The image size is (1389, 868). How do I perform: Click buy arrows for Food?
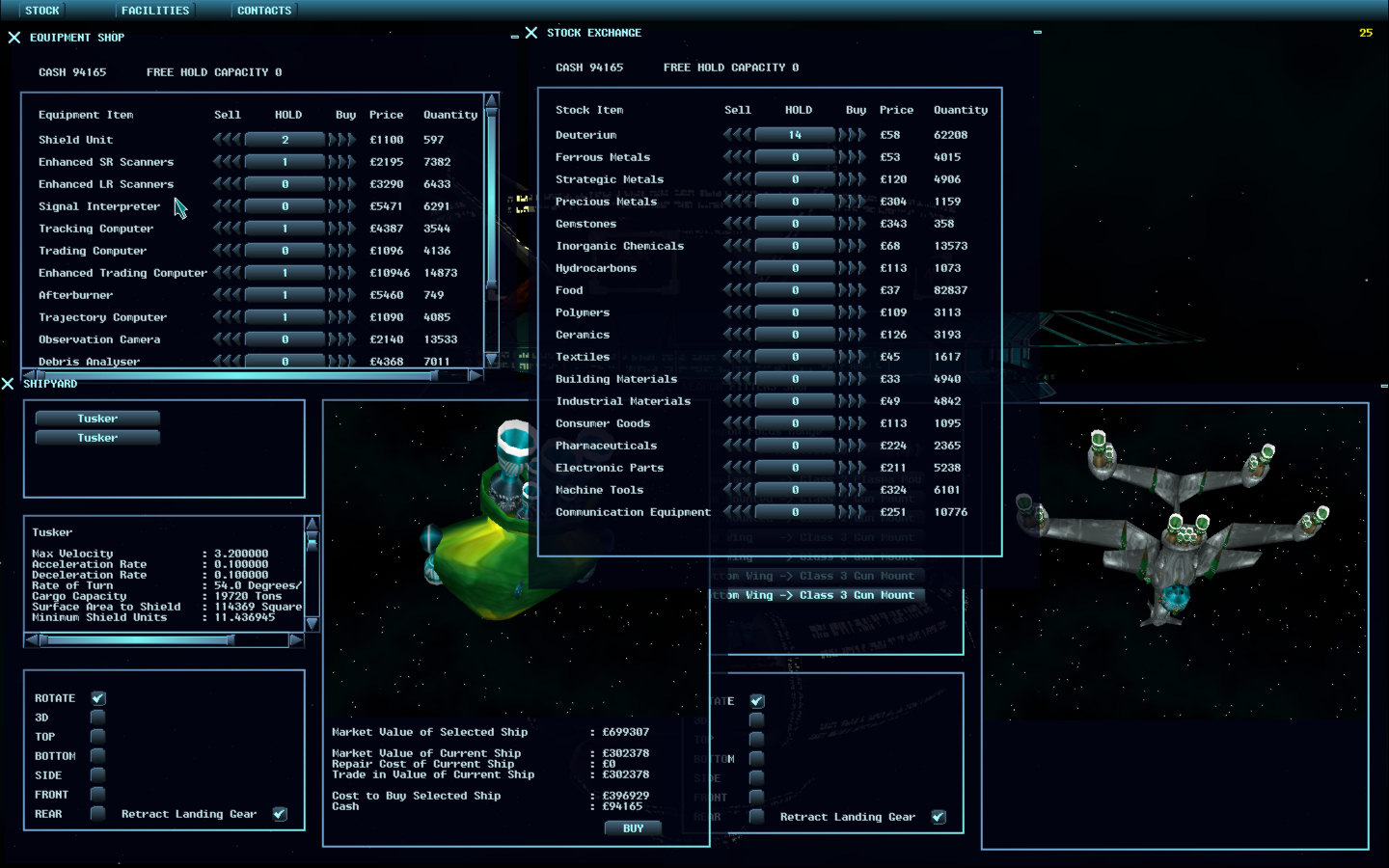click(x=853, y=290)
